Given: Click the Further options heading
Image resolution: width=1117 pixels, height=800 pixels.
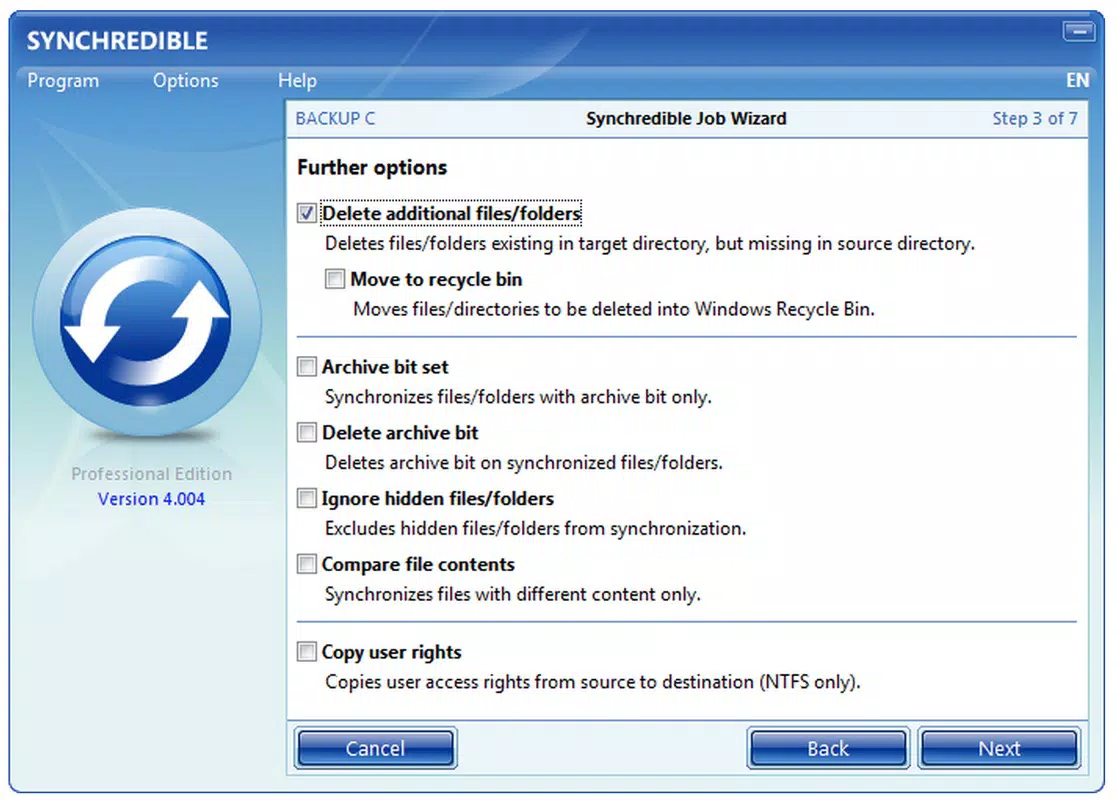Looking at the screenshot, I should (x=372, y=167).
